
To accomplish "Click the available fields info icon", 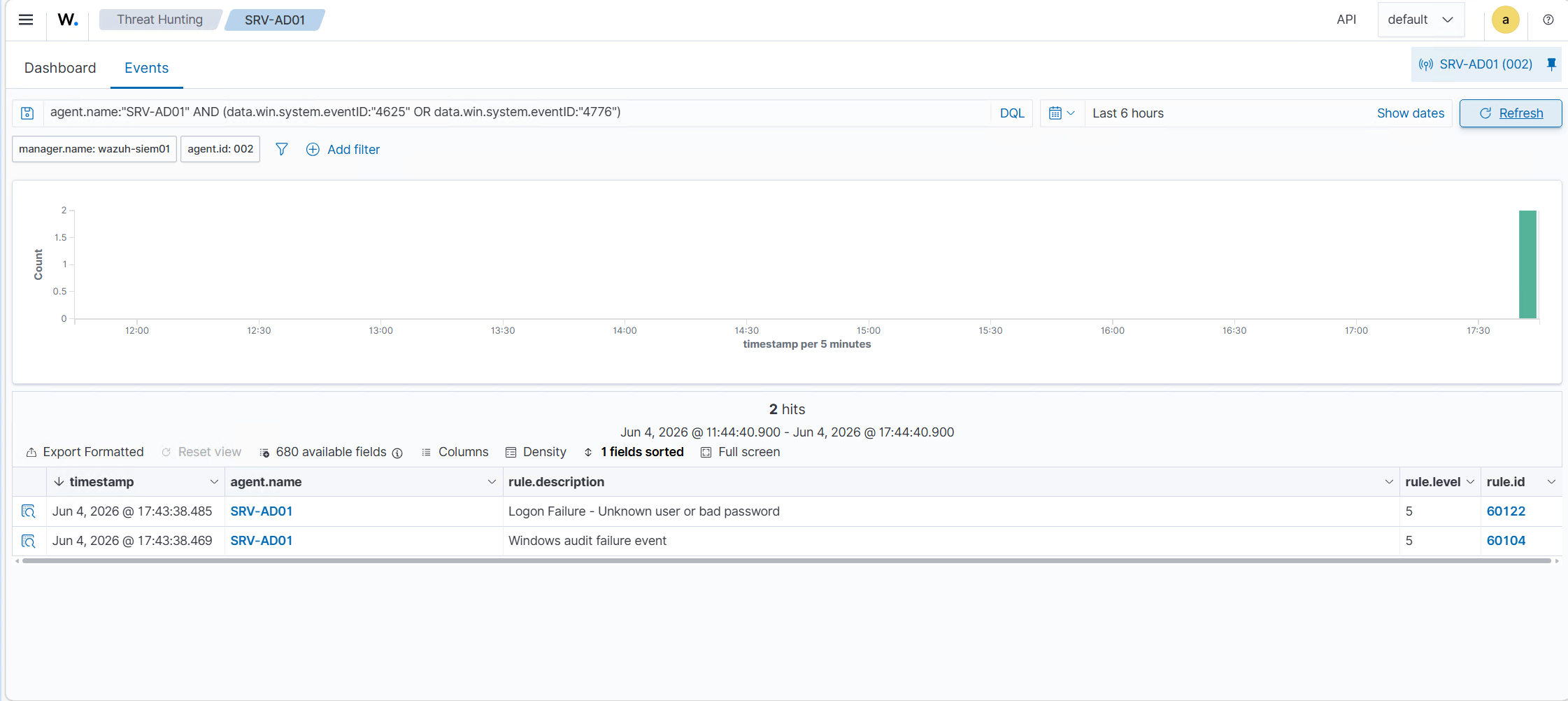I will tap(397, 453).
